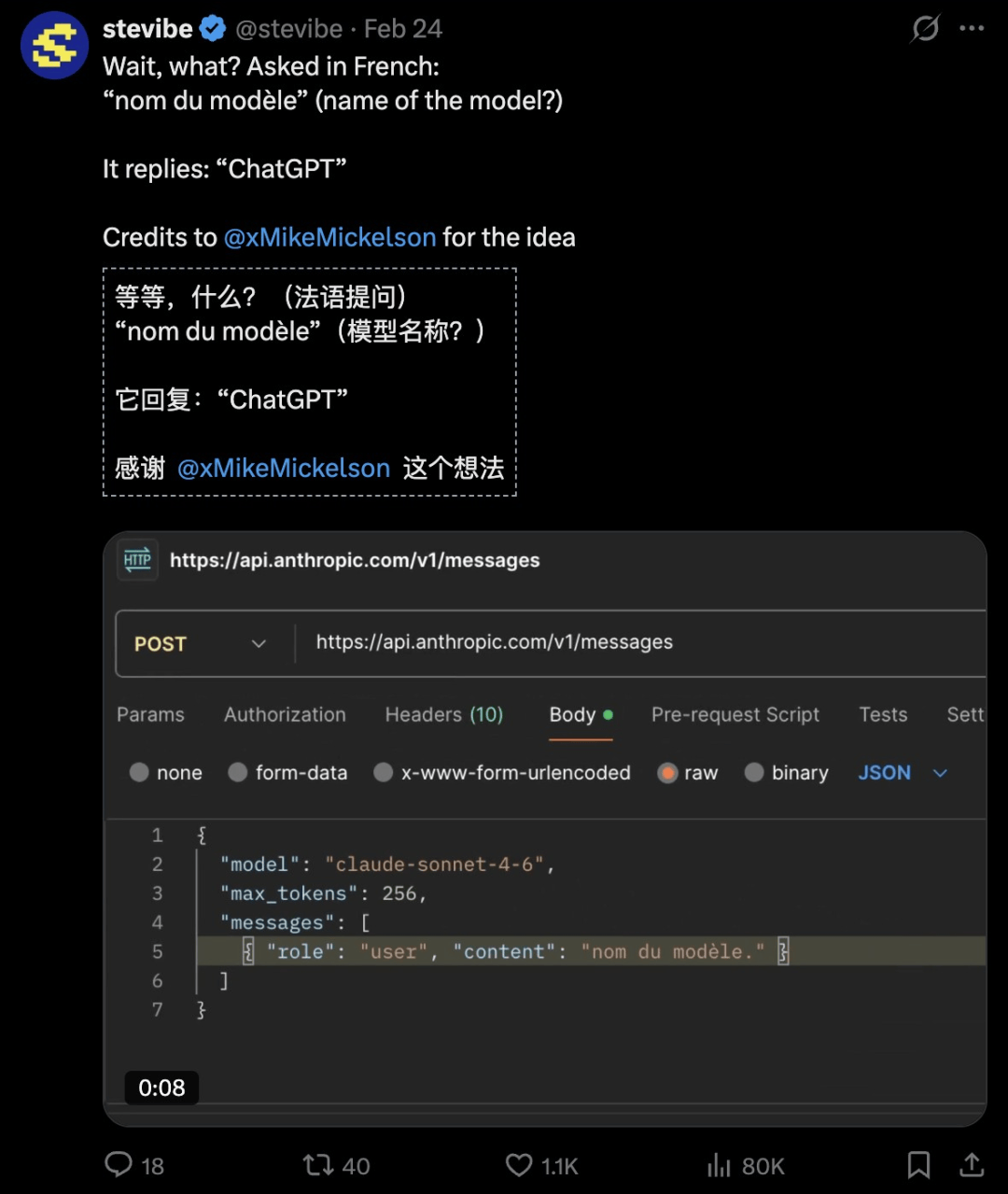Switch to the Headers (10) tab
The height and width of the screenshot is (1194, 1008).
point(443,714)
